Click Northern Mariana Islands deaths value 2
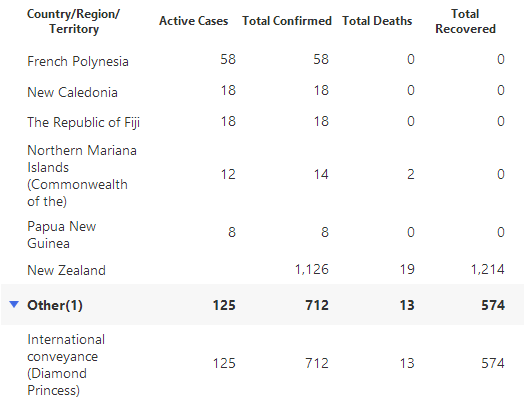The image size is (524, 419). click(411, 174)
